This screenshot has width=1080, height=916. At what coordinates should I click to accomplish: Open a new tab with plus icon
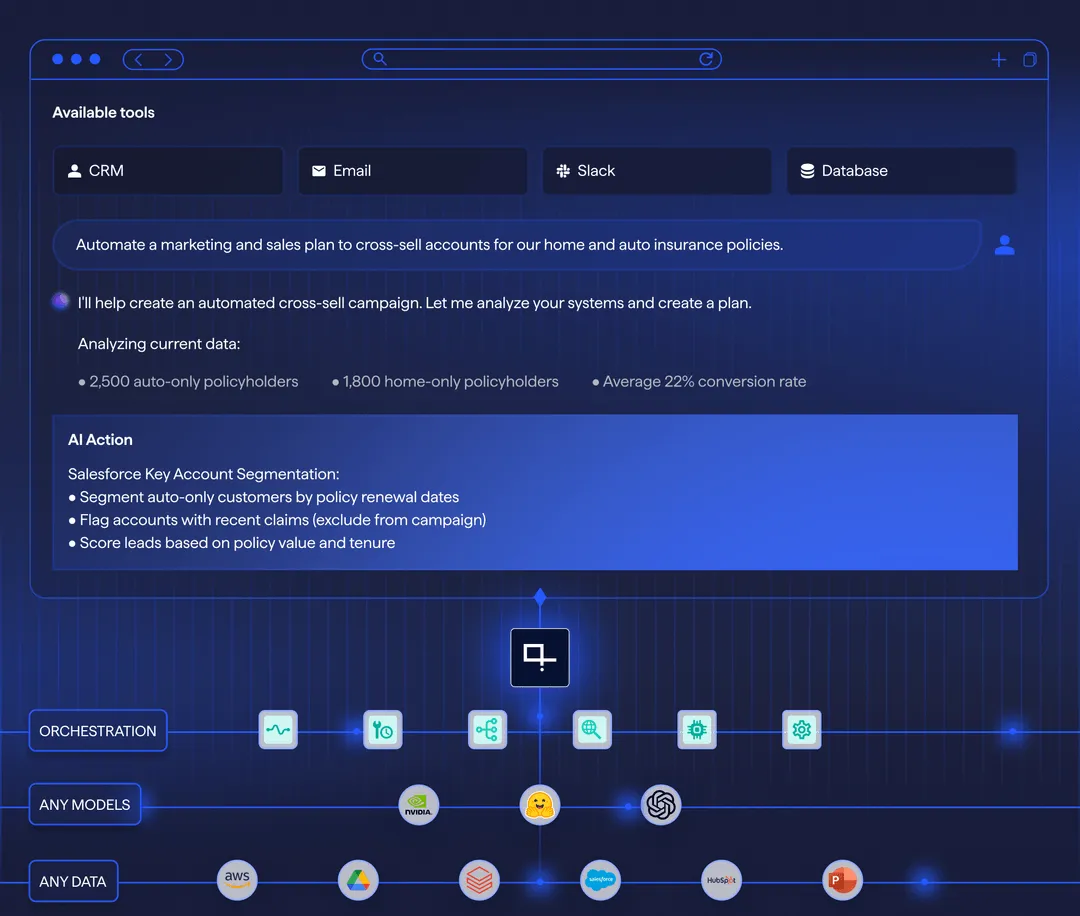pyautogui.click(x=999, y=60)
